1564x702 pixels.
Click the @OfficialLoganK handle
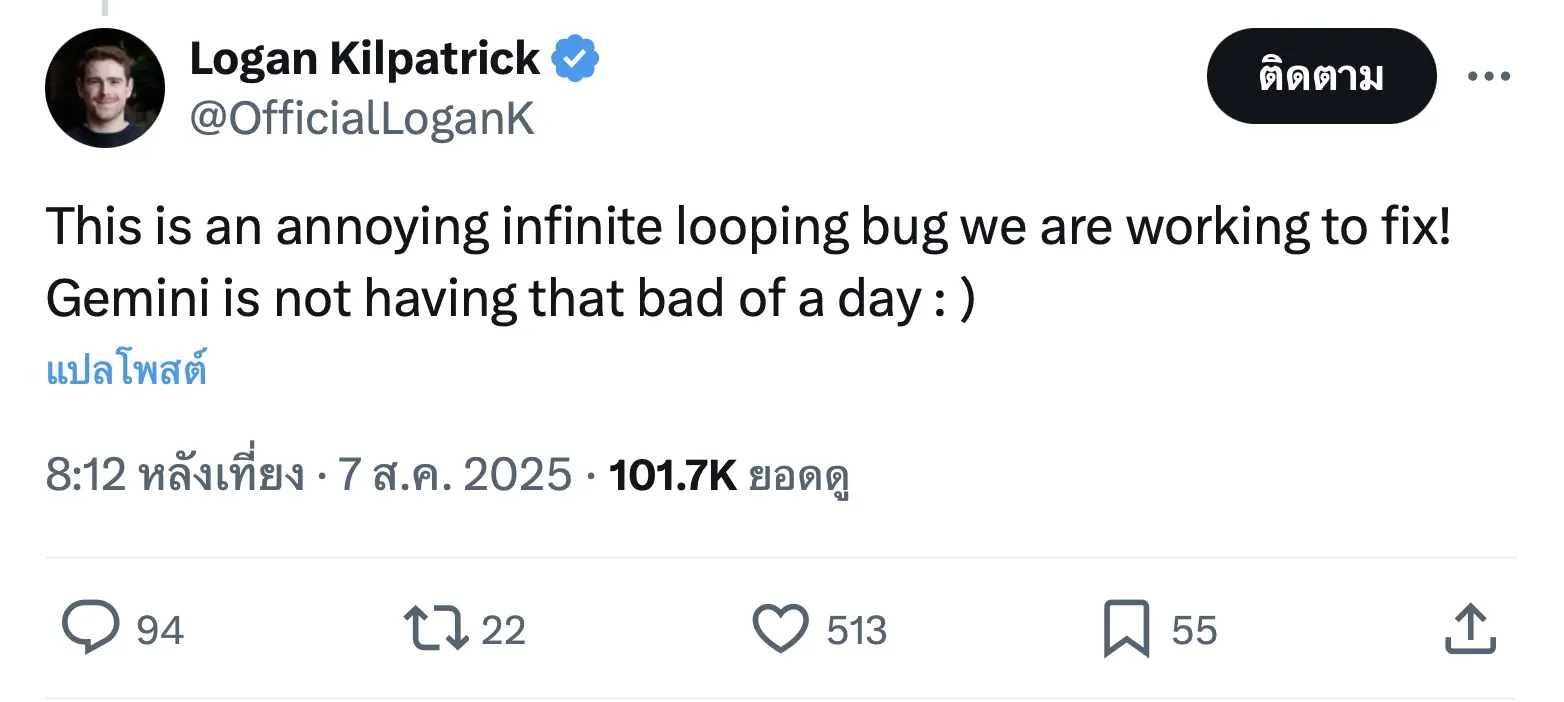coord(361,119)
